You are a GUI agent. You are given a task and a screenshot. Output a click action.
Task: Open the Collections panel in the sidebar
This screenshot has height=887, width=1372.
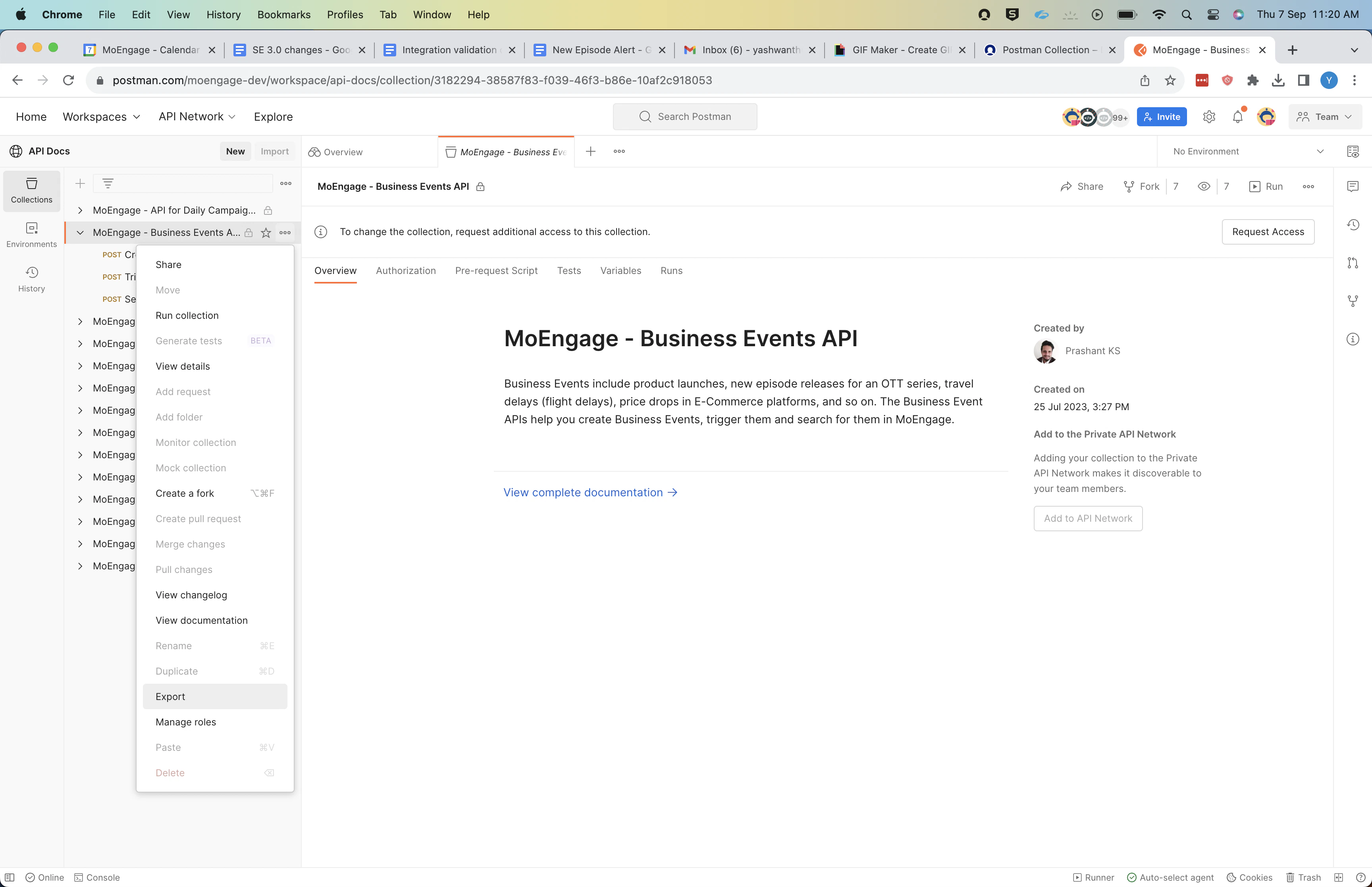(31, 191)
